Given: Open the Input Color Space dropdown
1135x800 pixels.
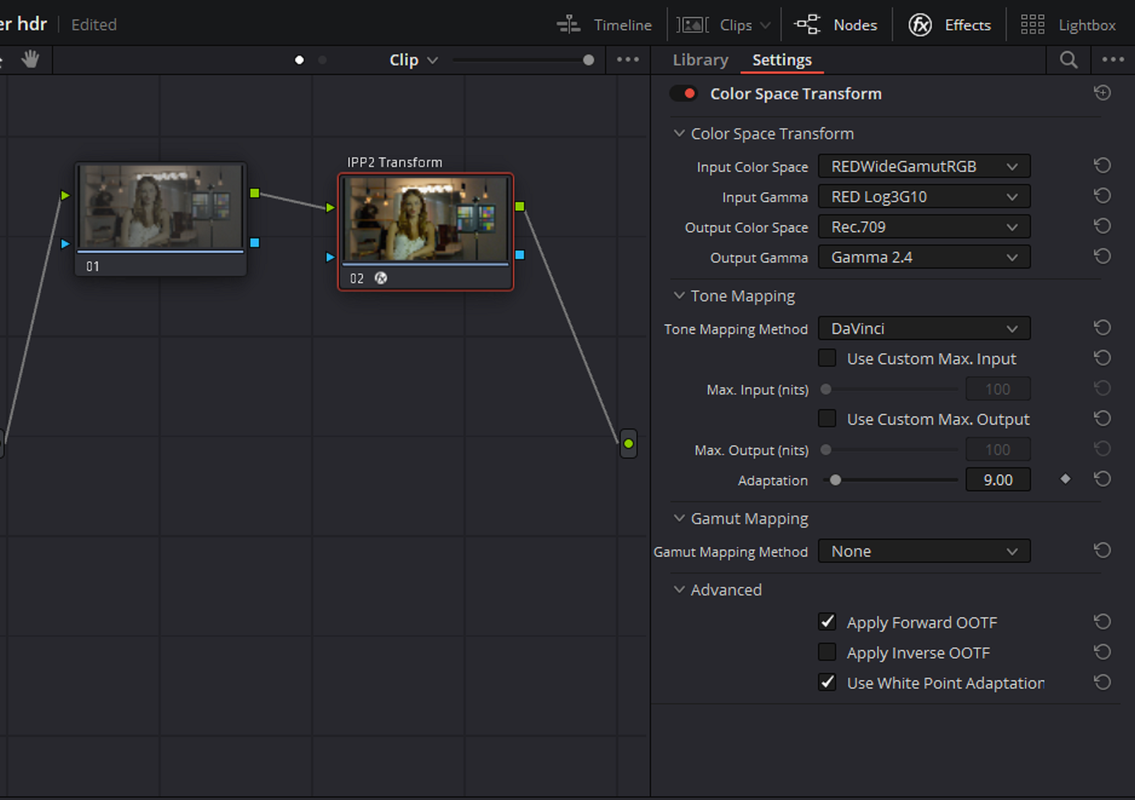Looking at the screenshot, I should pos(924,167).
